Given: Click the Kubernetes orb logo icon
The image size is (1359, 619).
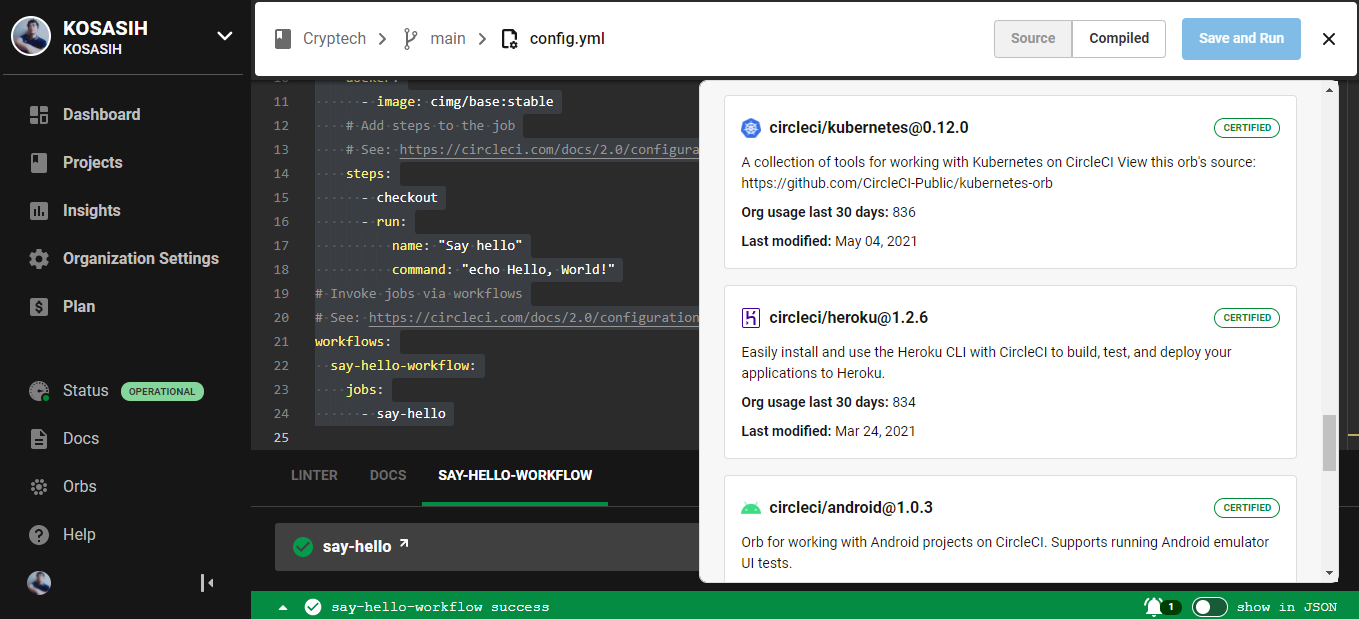Looking at the screenshot, I should pyautogui.click(x=751, y=128).
